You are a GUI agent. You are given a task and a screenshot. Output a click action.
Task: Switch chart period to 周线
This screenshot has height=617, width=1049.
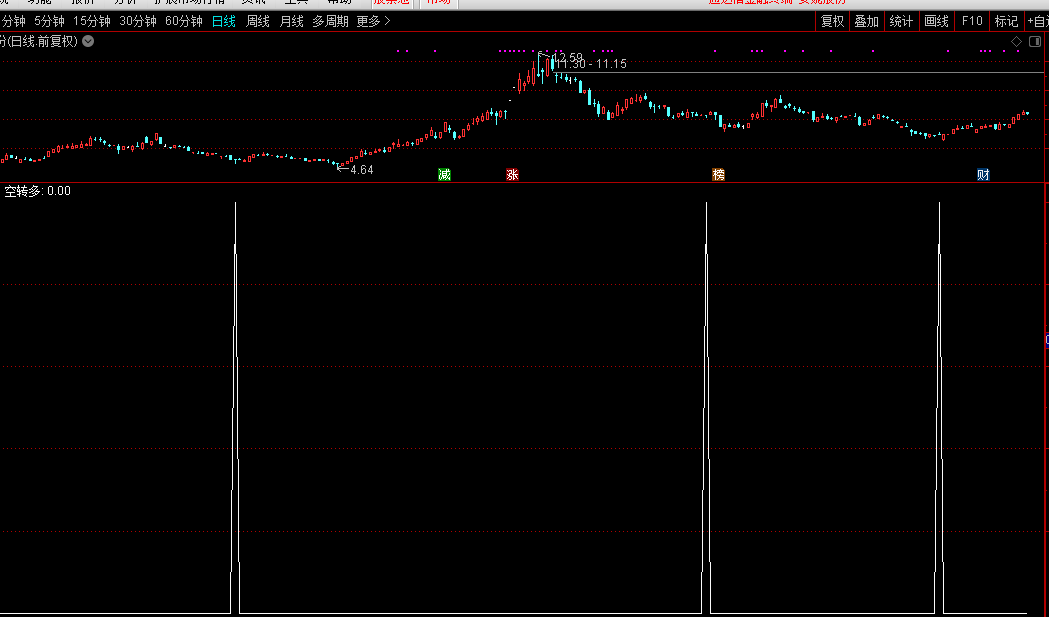click(x=257, y=21)
